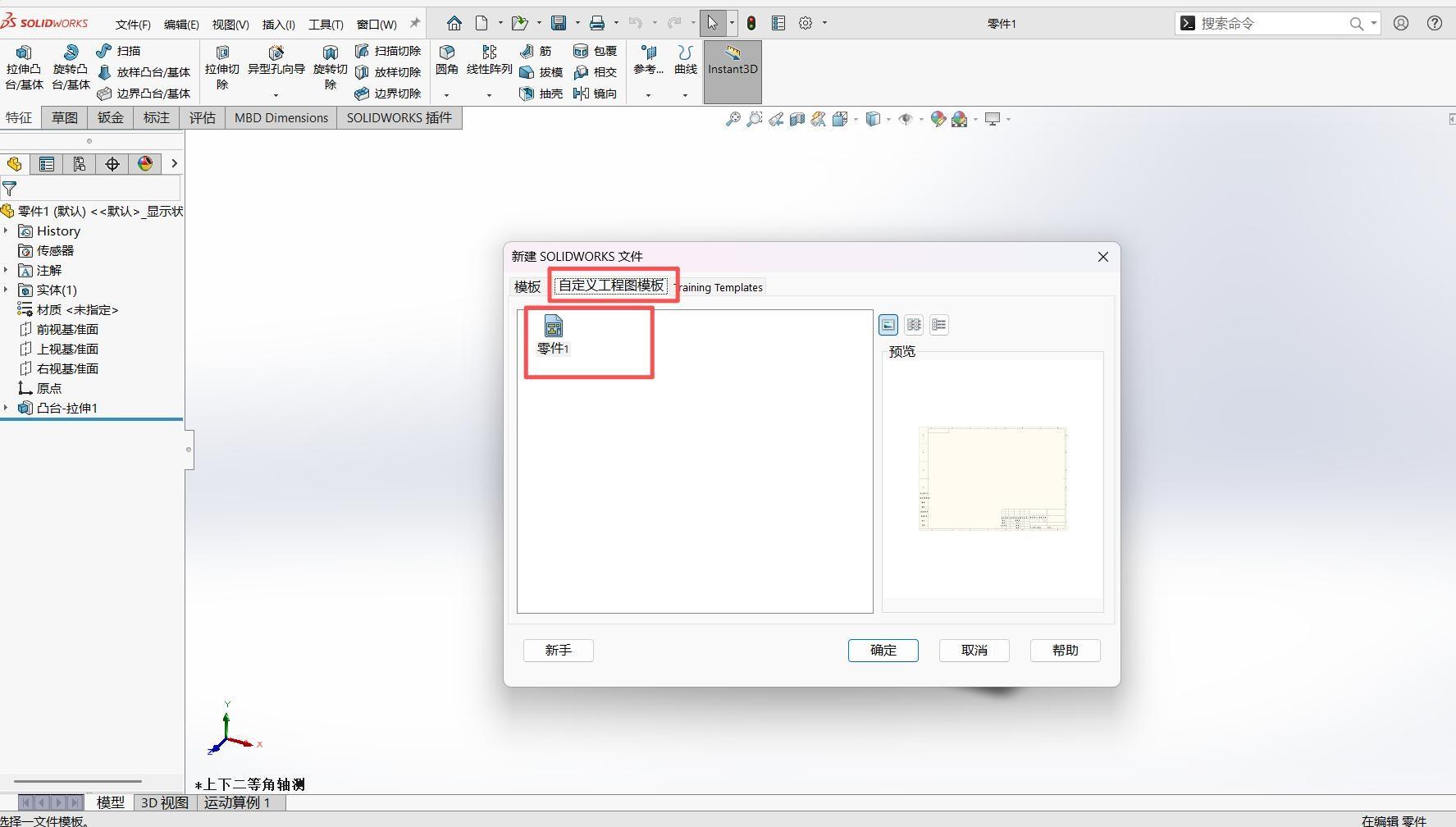
Task: Click the 取消 button in the dialog
Action: [x=974, y=651]
